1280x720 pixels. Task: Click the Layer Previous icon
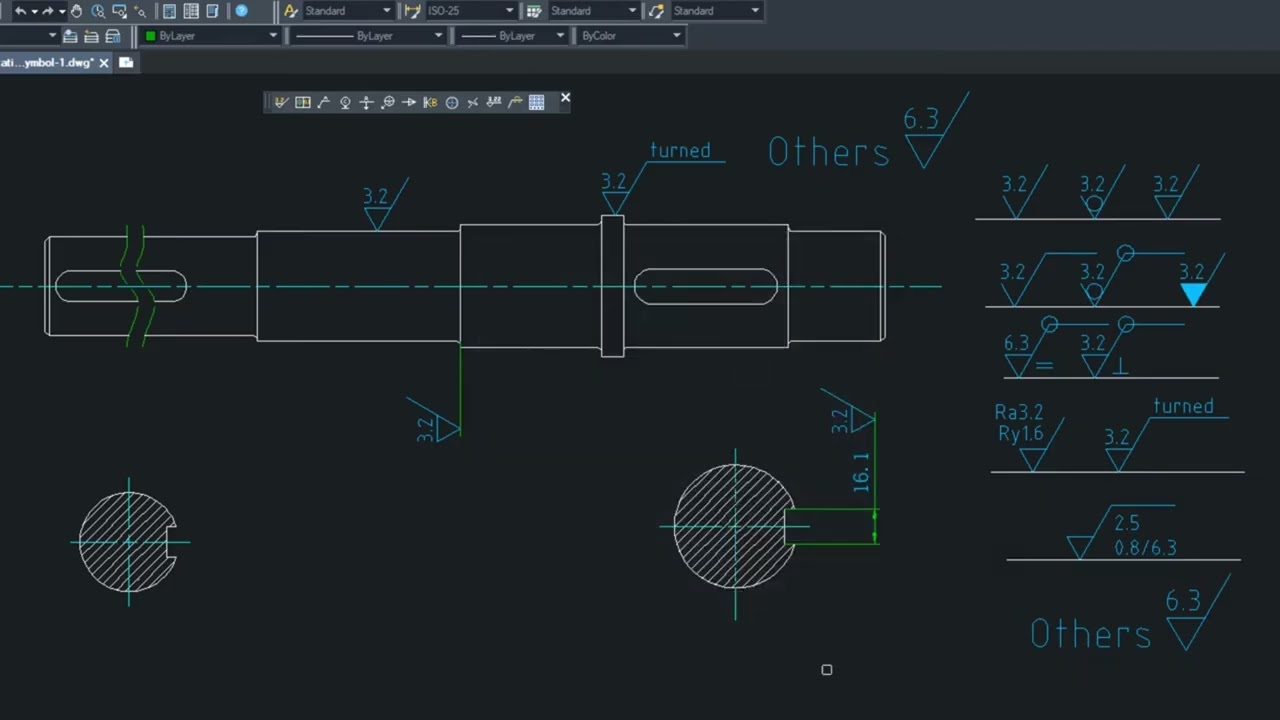(91, 36)
